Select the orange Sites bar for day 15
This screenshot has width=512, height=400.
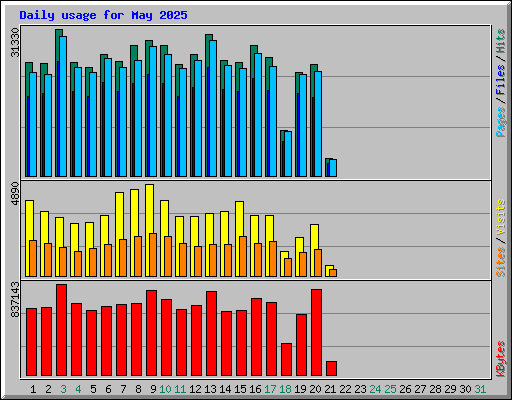pos(243,257)
